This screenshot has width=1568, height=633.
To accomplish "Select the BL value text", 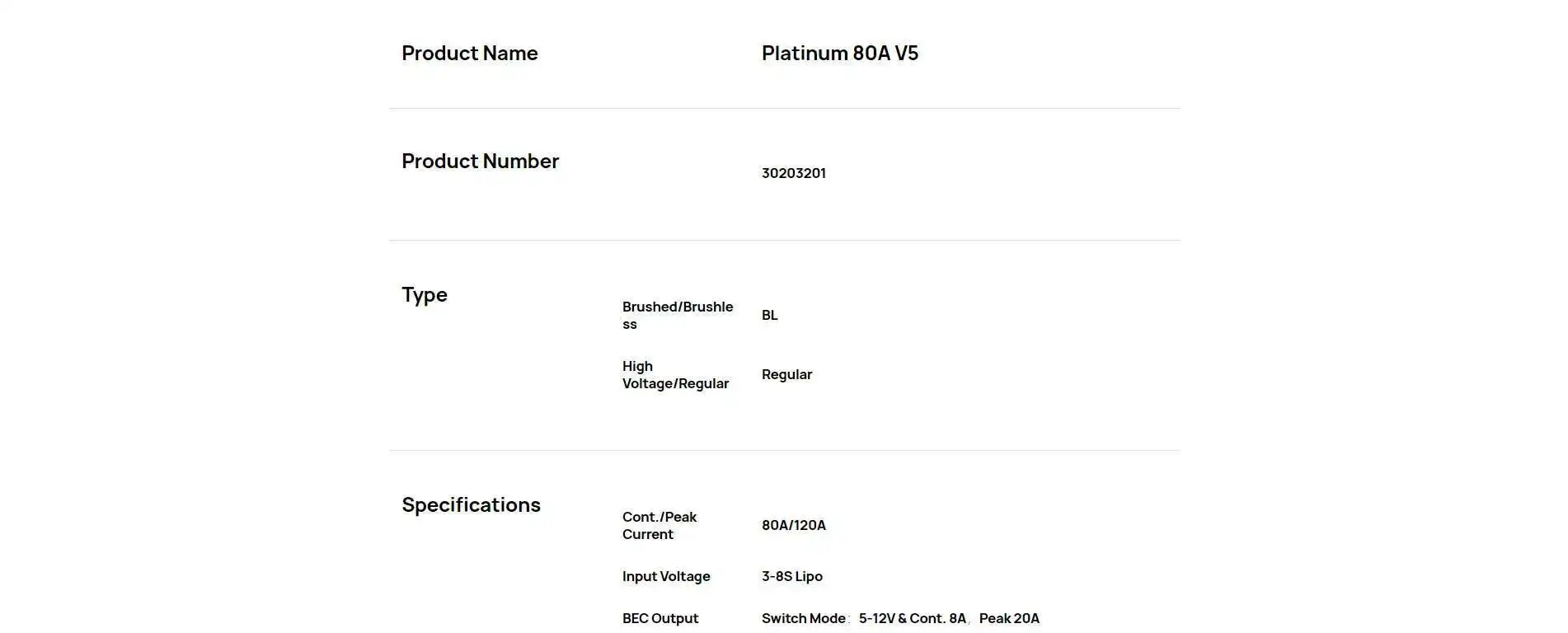I will point(769,315).
